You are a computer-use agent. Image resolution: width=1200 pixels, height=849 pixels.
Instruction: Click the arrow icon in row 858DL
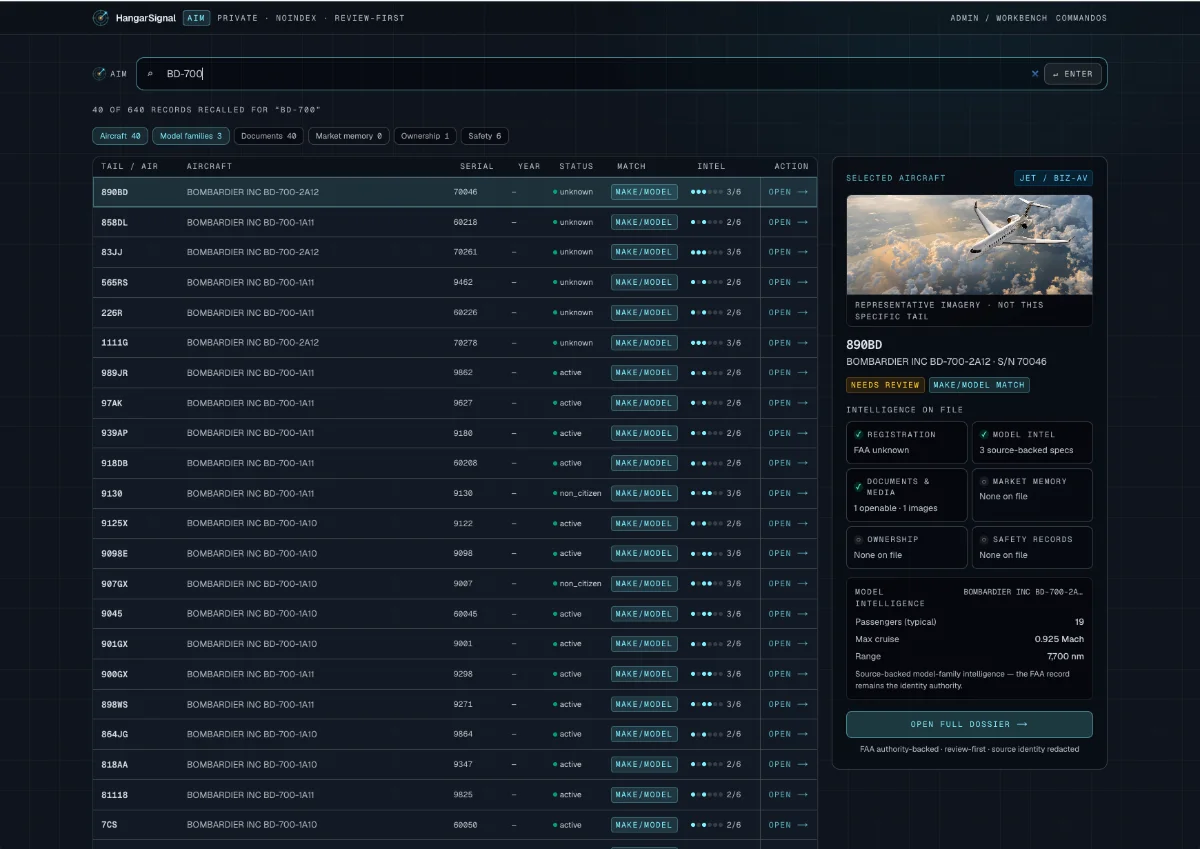point(802,222)
